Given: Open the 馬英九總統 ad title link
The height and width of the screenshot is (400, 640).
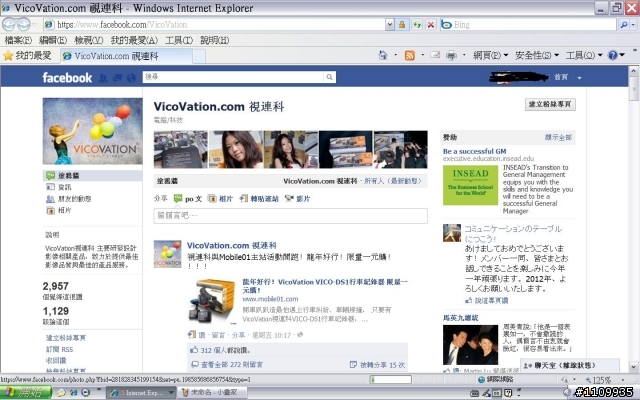Looking at the screenshot, I should (x=461, y=318).
